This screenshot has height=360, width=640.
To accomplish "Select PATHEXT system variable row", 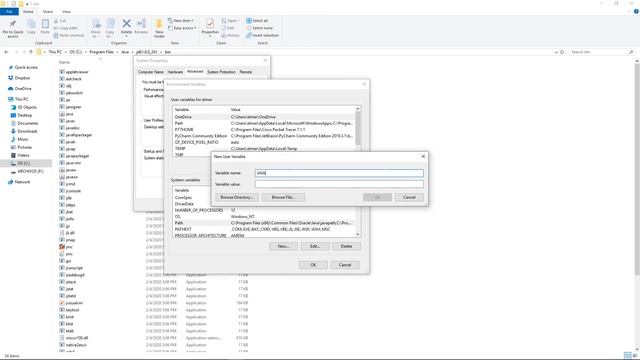I will [x=264, y=229].
